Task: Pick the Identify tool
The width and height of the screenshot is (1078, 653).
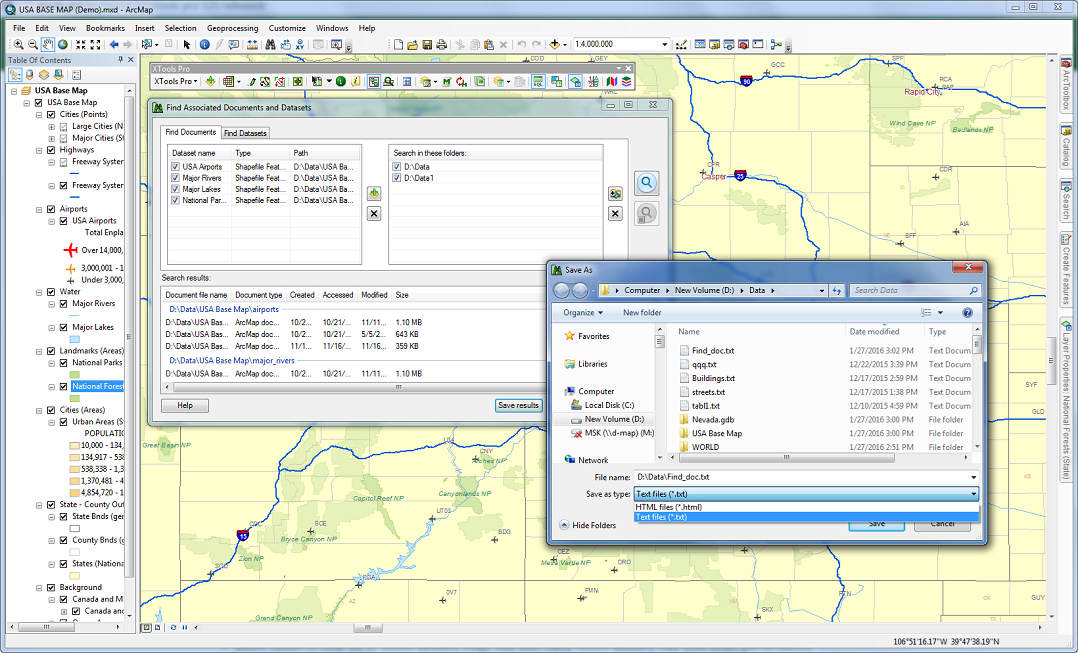Action: 205,45
